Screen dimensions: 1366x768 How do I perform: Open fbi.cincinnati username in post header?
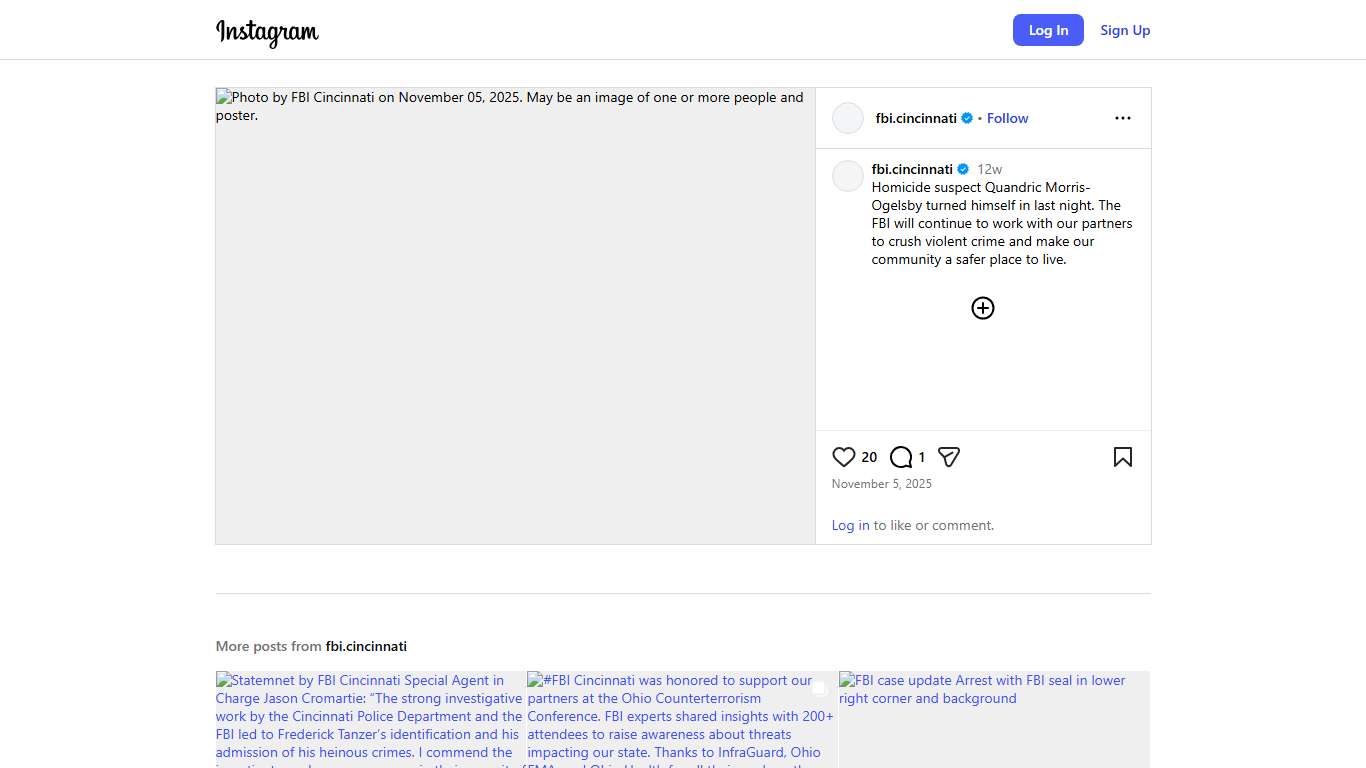[916, 118]
